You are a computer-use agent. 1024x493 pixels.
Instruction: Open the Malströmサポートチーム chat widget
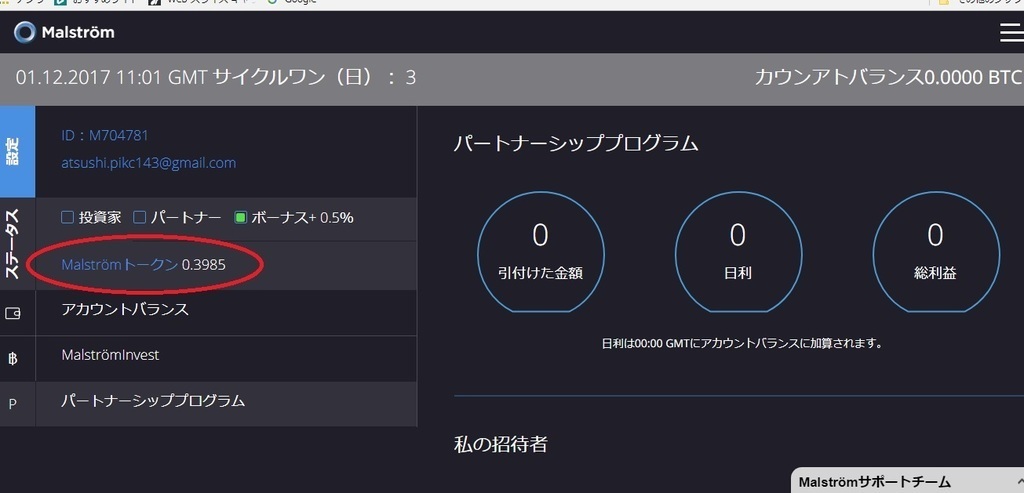907,481
